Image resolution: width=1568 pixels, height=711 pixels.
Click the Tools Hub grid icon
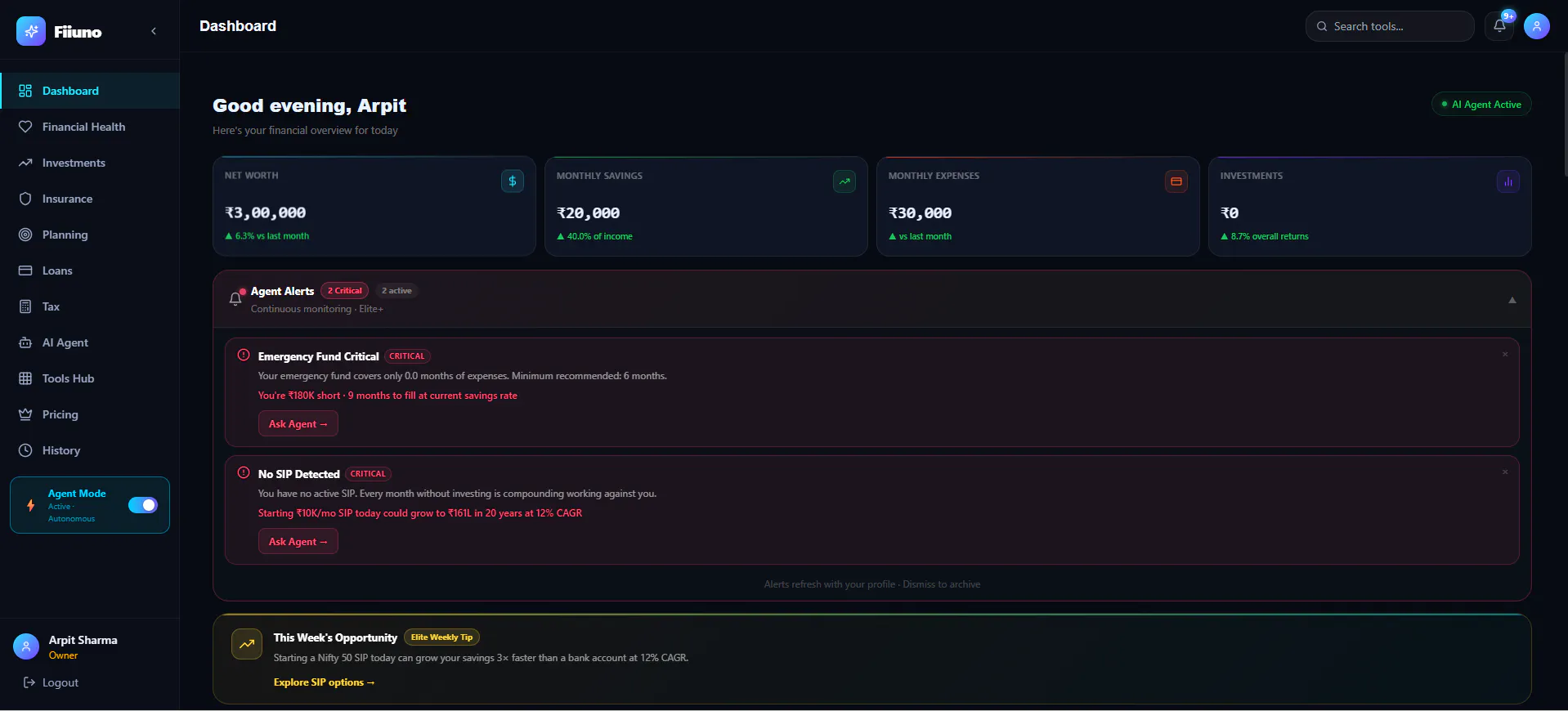click(25, 378)
